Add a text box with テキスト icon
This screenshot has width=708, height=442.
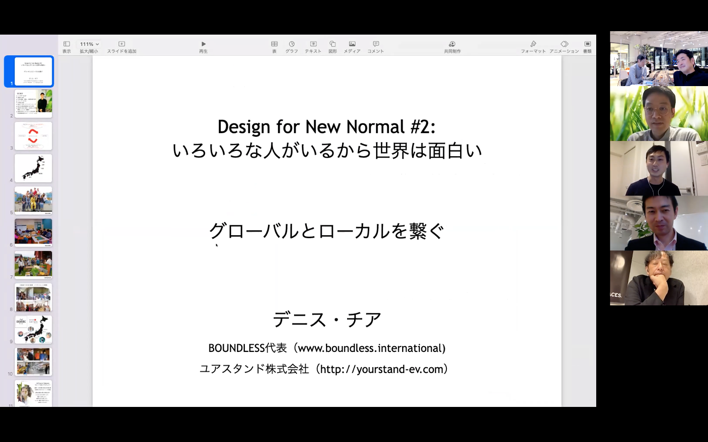coord(313,44)
